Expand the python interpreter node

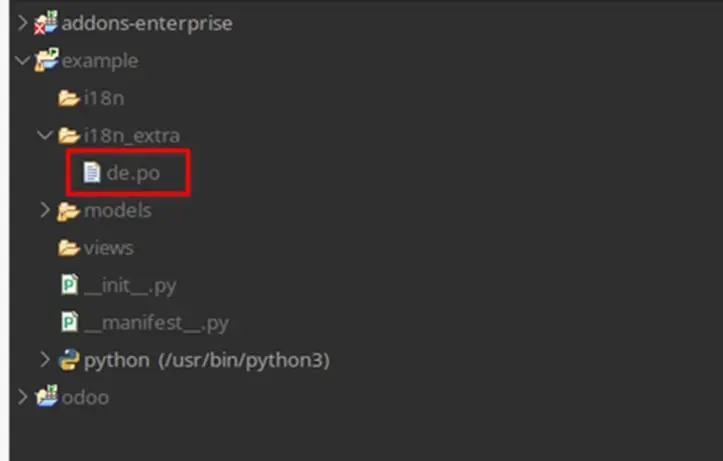[x=44, y=360]
